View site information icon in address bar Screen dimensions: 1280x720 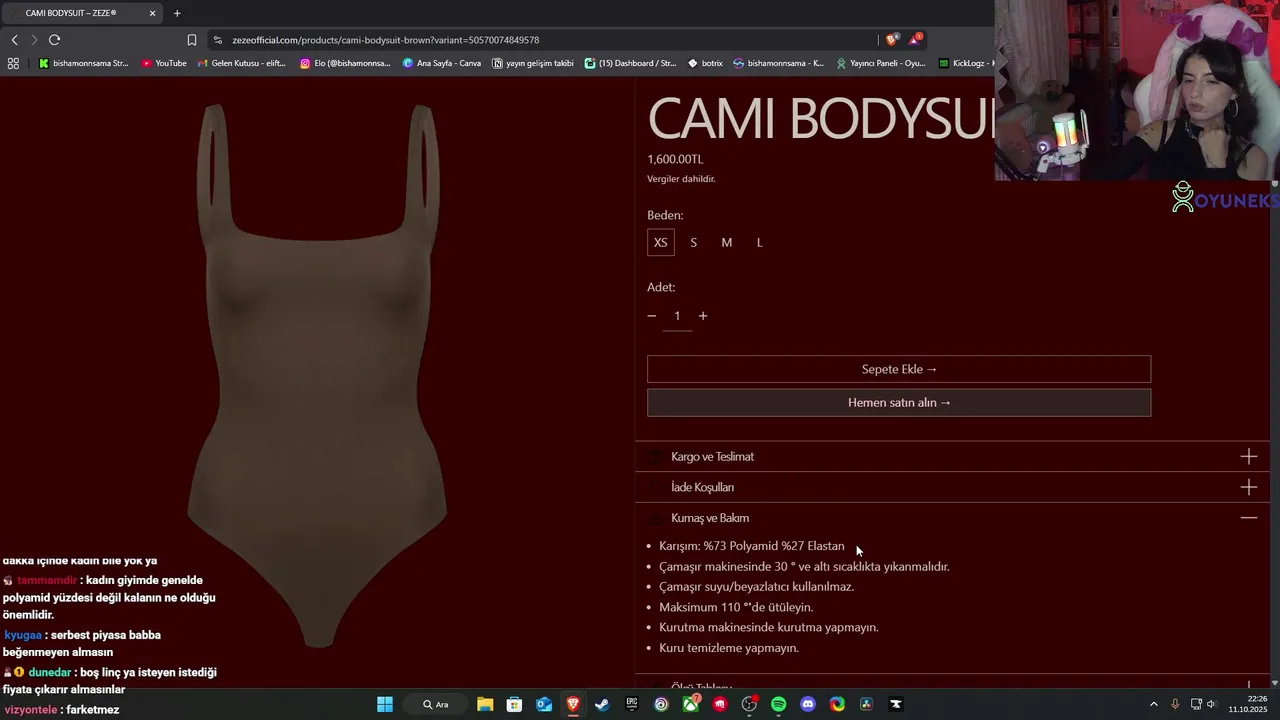(x=218, y=40)
